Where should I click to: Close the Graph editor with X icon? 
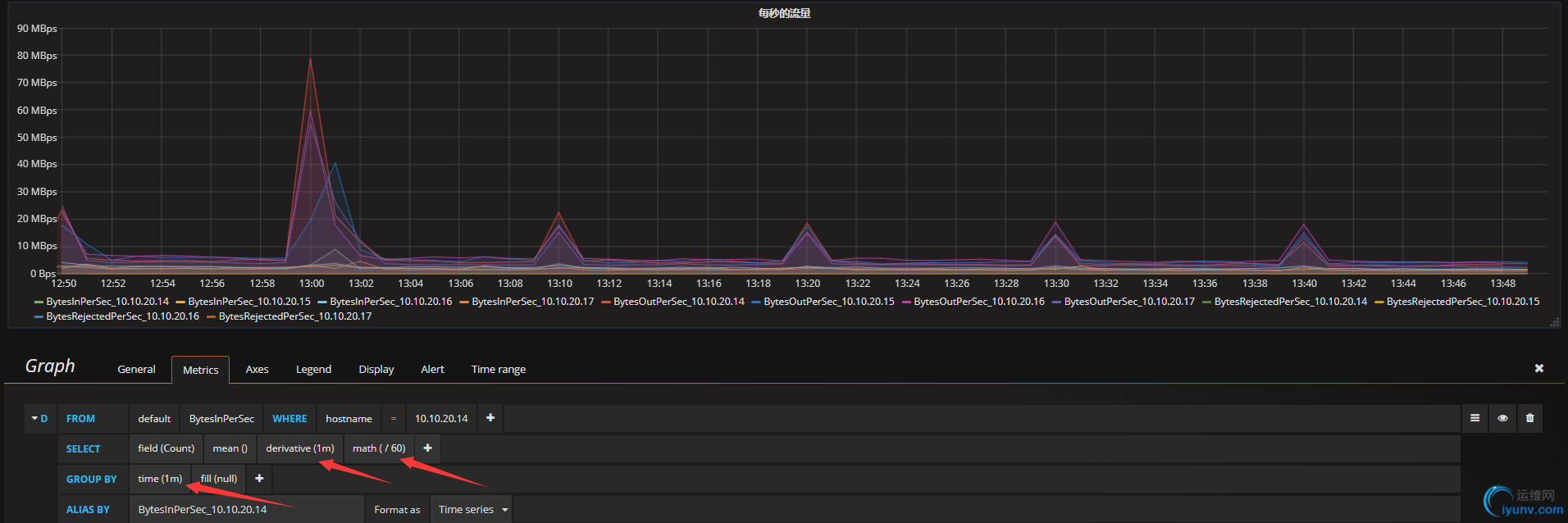1539,369
